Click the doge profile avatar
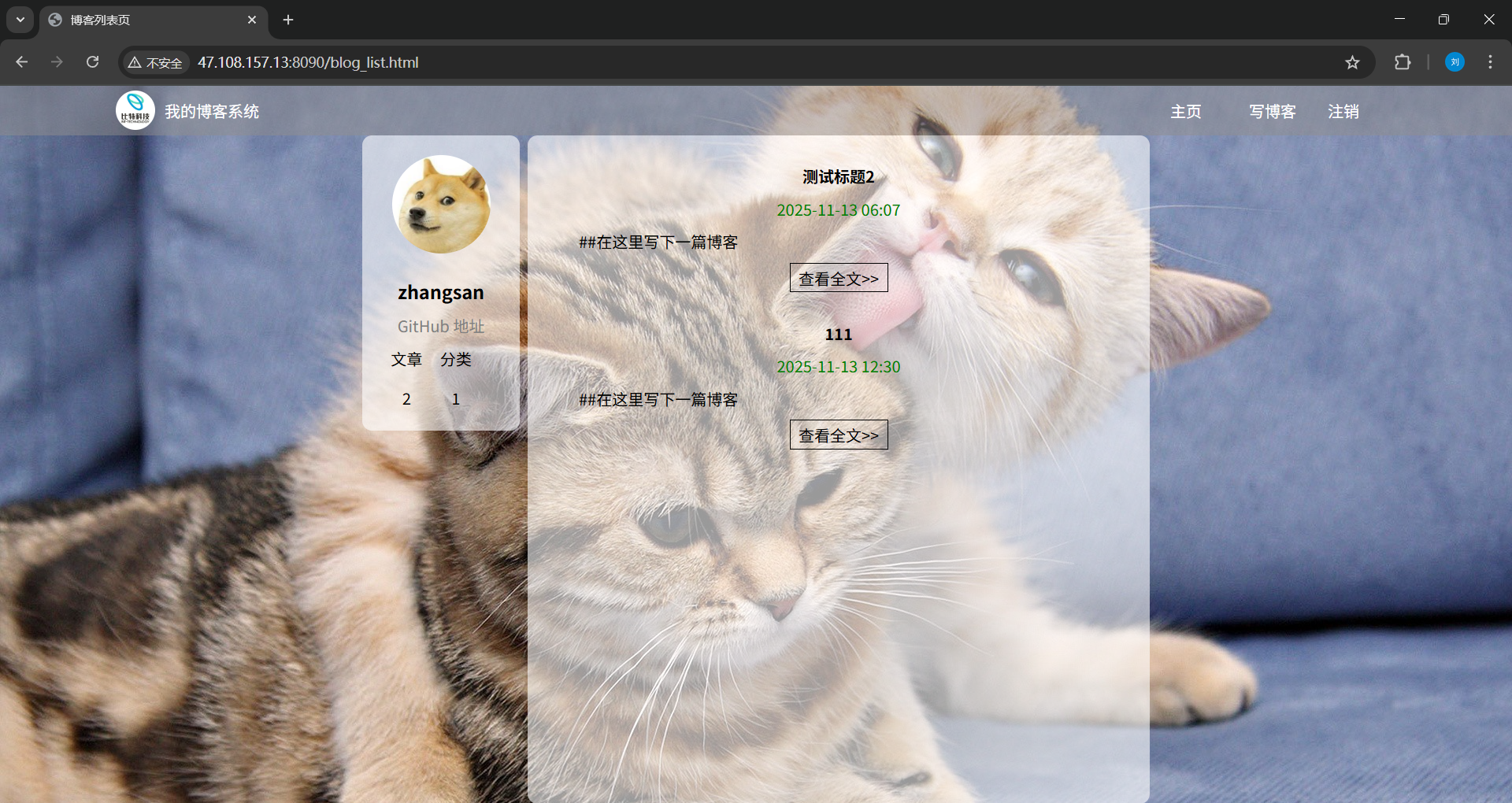 coord(441,204)
